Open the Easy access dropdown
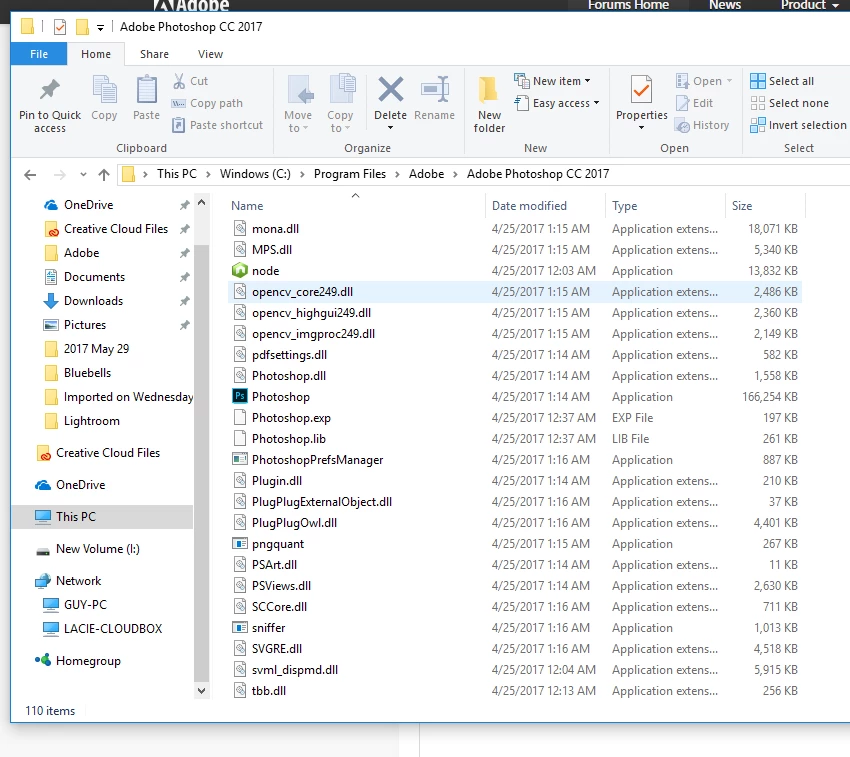The width and height of the screenshot is (850, 757). (596, 103)
